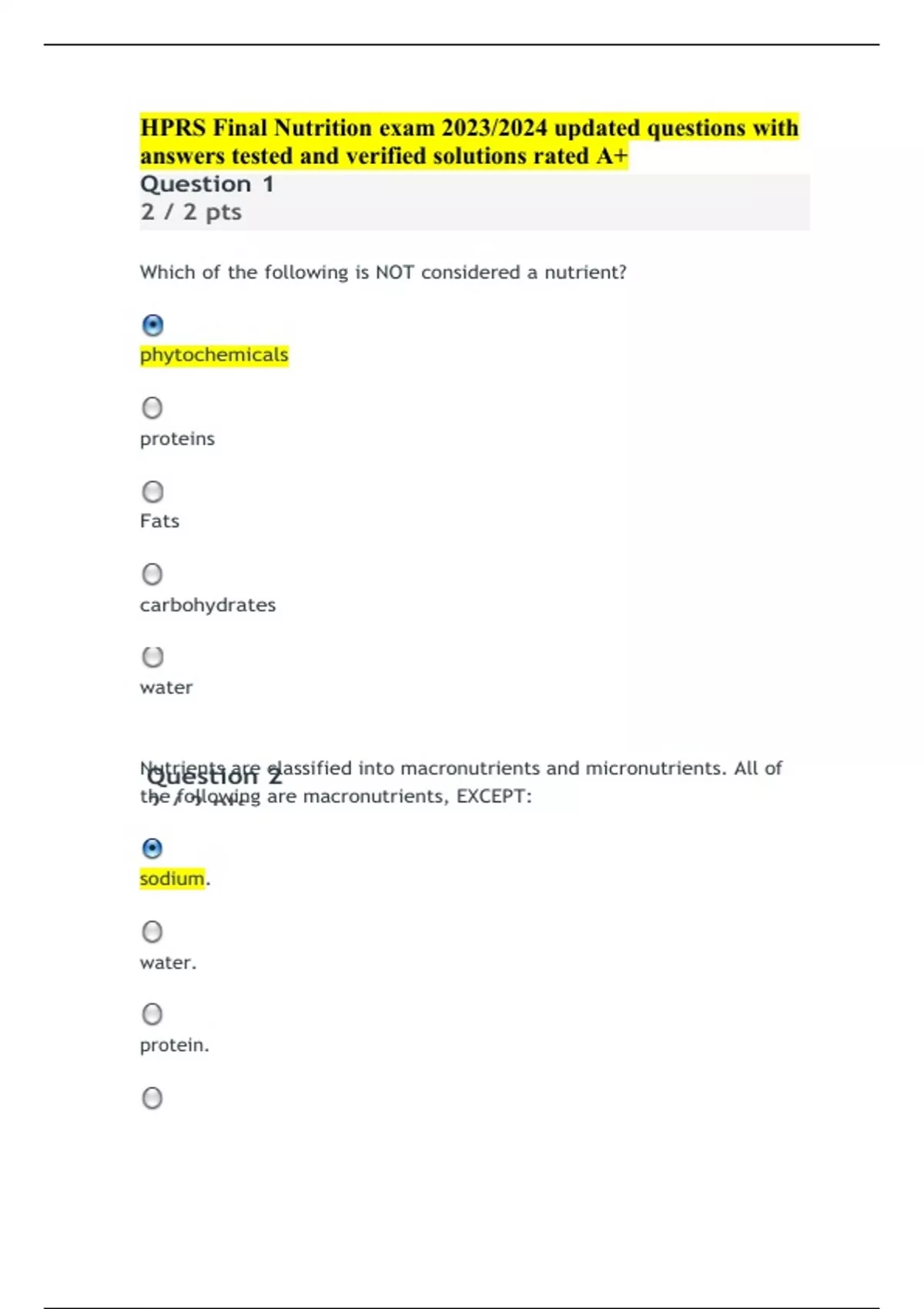Click the Question 1 heading
Viewport: 924px width, 1309px height.
(208, 184)
